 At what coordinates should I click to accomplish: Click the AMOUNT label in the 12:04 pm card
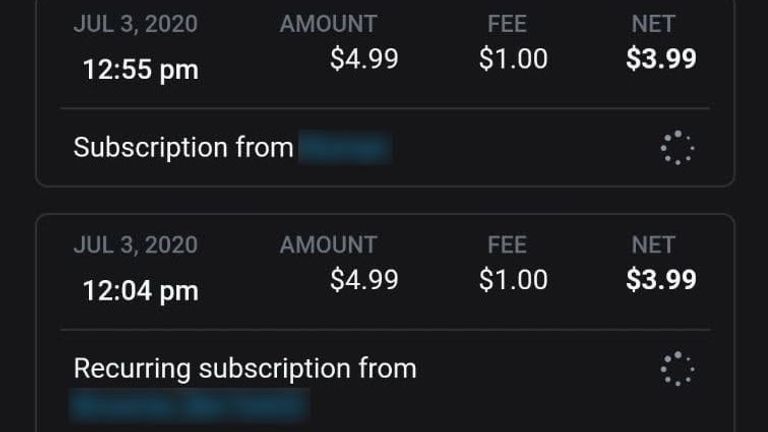click(x=328, y=244)
